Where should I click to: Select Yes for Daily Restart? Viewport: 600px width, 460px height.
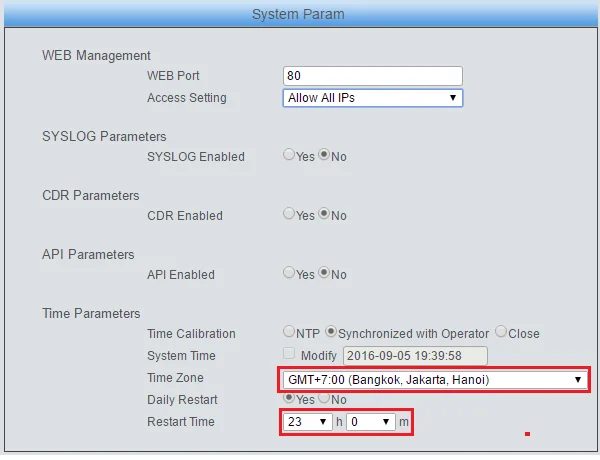289,398
